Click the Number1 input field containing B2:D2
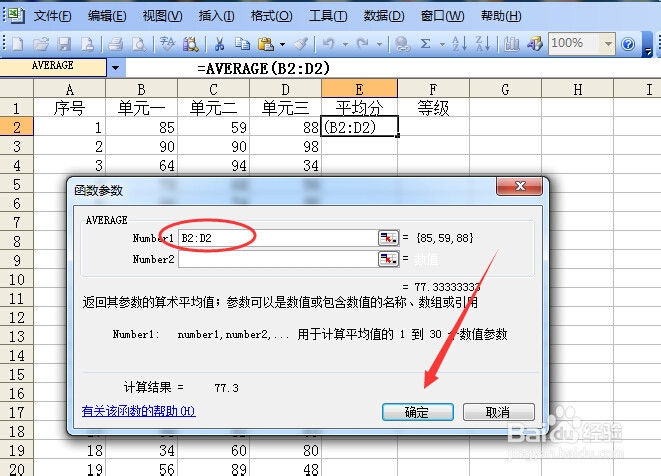Viewport: 661px width, 476px height. (x=278, y=238)
